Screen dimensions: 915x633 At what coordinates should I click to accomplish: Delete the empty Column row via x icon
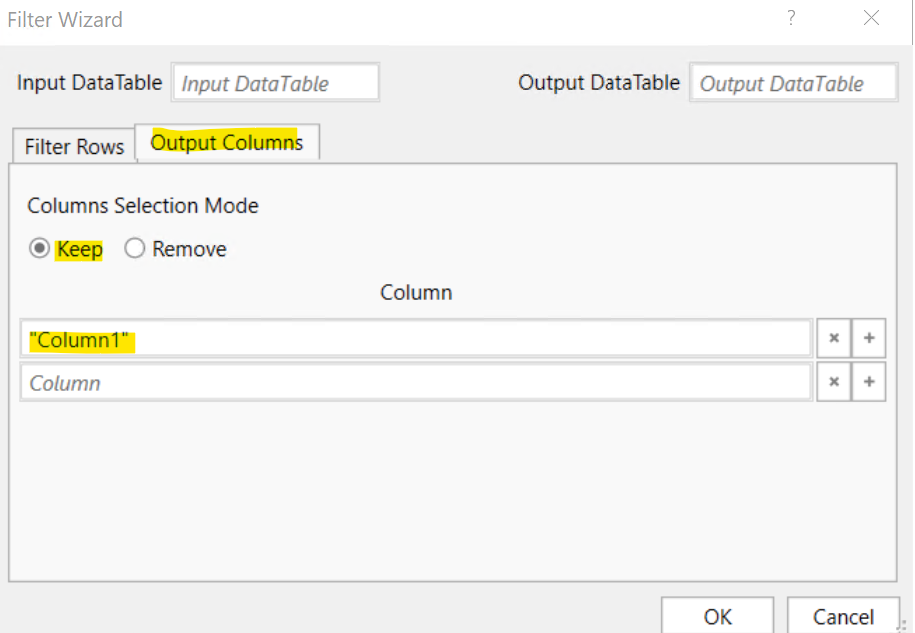(x=833, y=382)
